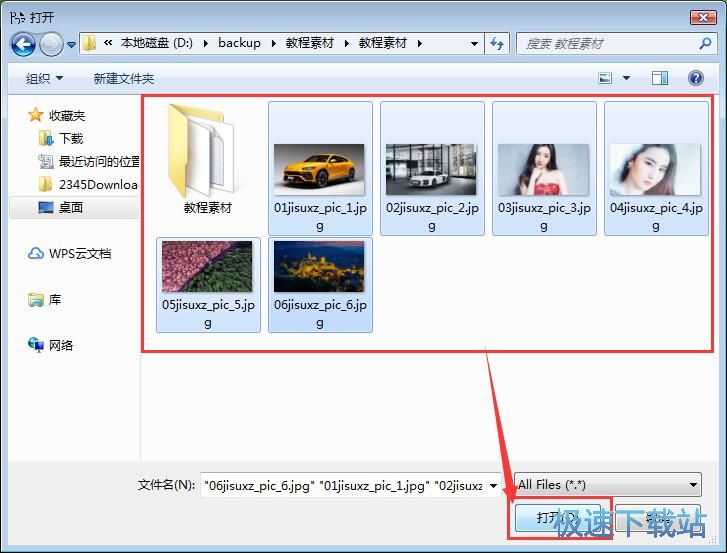Screen dimensions: 727x553
Task: Go back using the Back arrow button
Action: pyautogui.click(x=23, y=44)
